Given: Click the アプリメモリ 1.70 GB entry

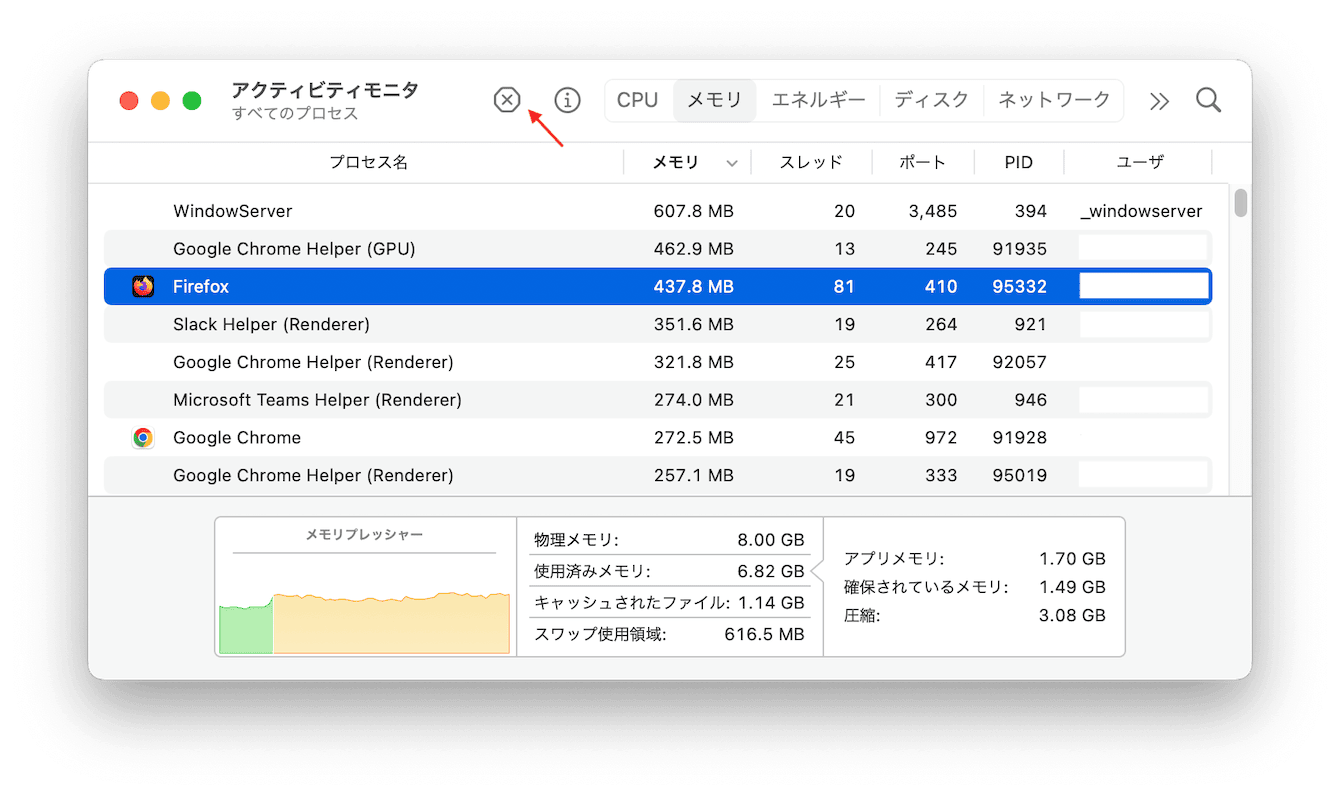Looking at the screenshot, I should [975, 559].
